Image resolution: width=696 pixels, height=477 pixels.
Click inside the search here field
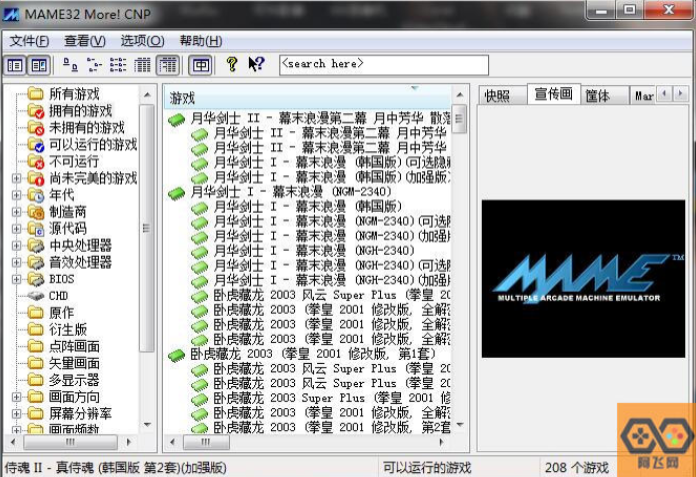point(383,65)
